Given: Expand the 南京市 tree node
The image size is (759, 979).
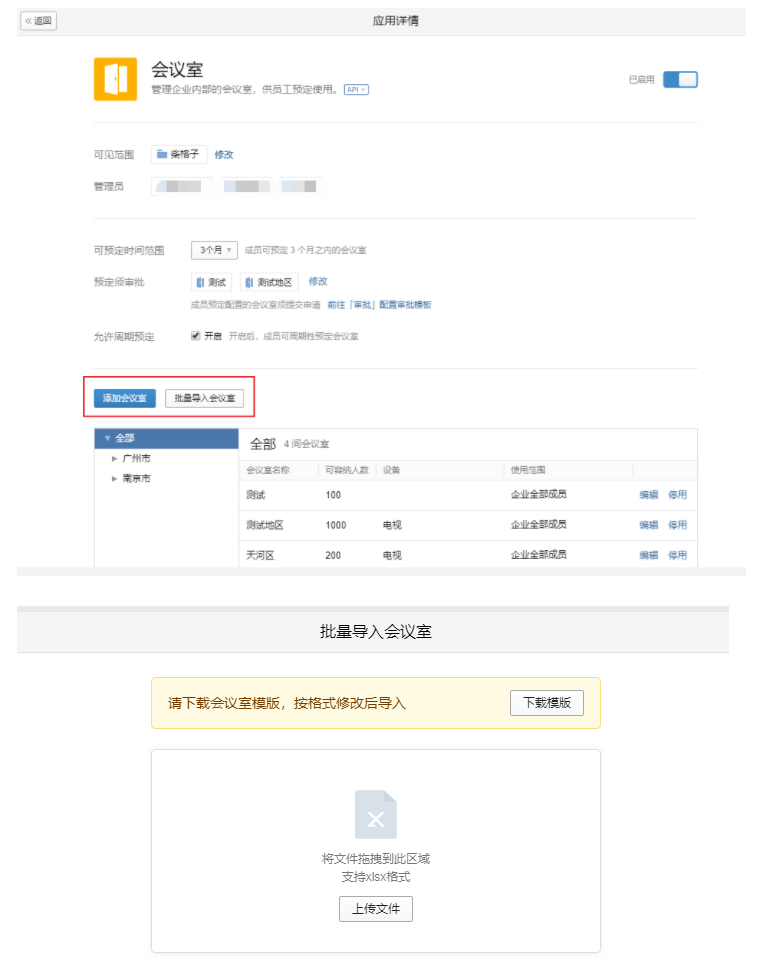Looking at the screenshot, I should click(114, 479).
